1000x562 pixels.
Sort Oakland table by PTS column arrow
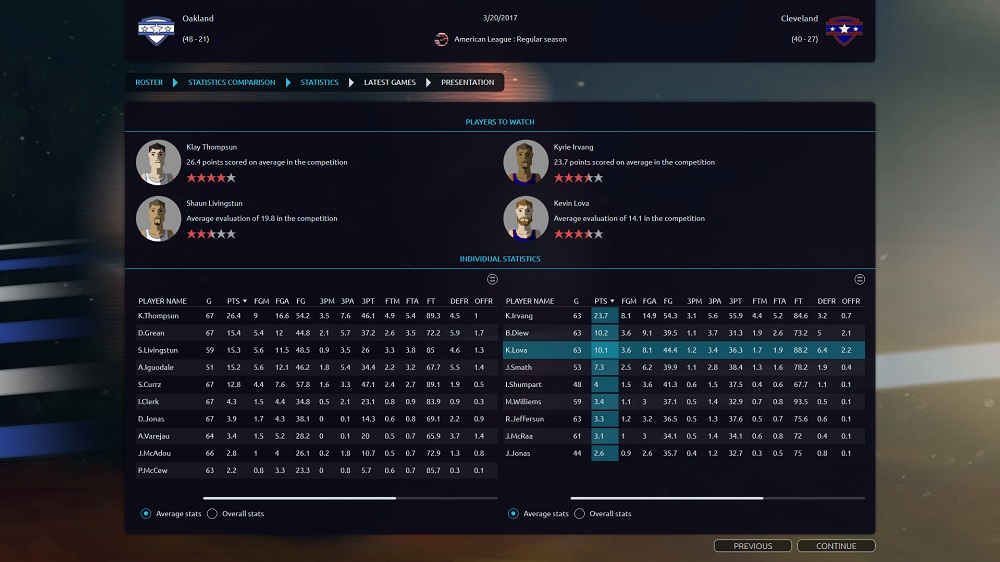245,301
